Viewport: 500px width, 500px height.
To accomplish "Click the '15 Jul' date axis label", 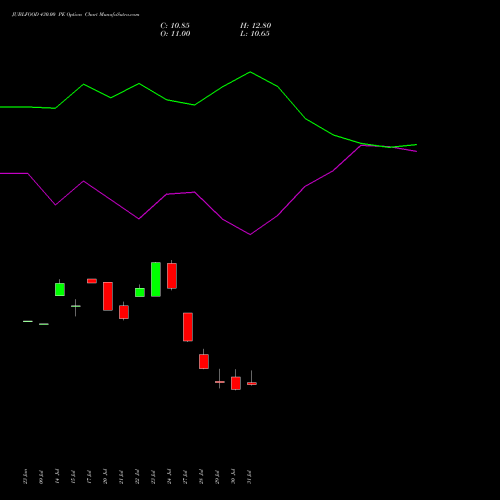I will tap(73, 477).
